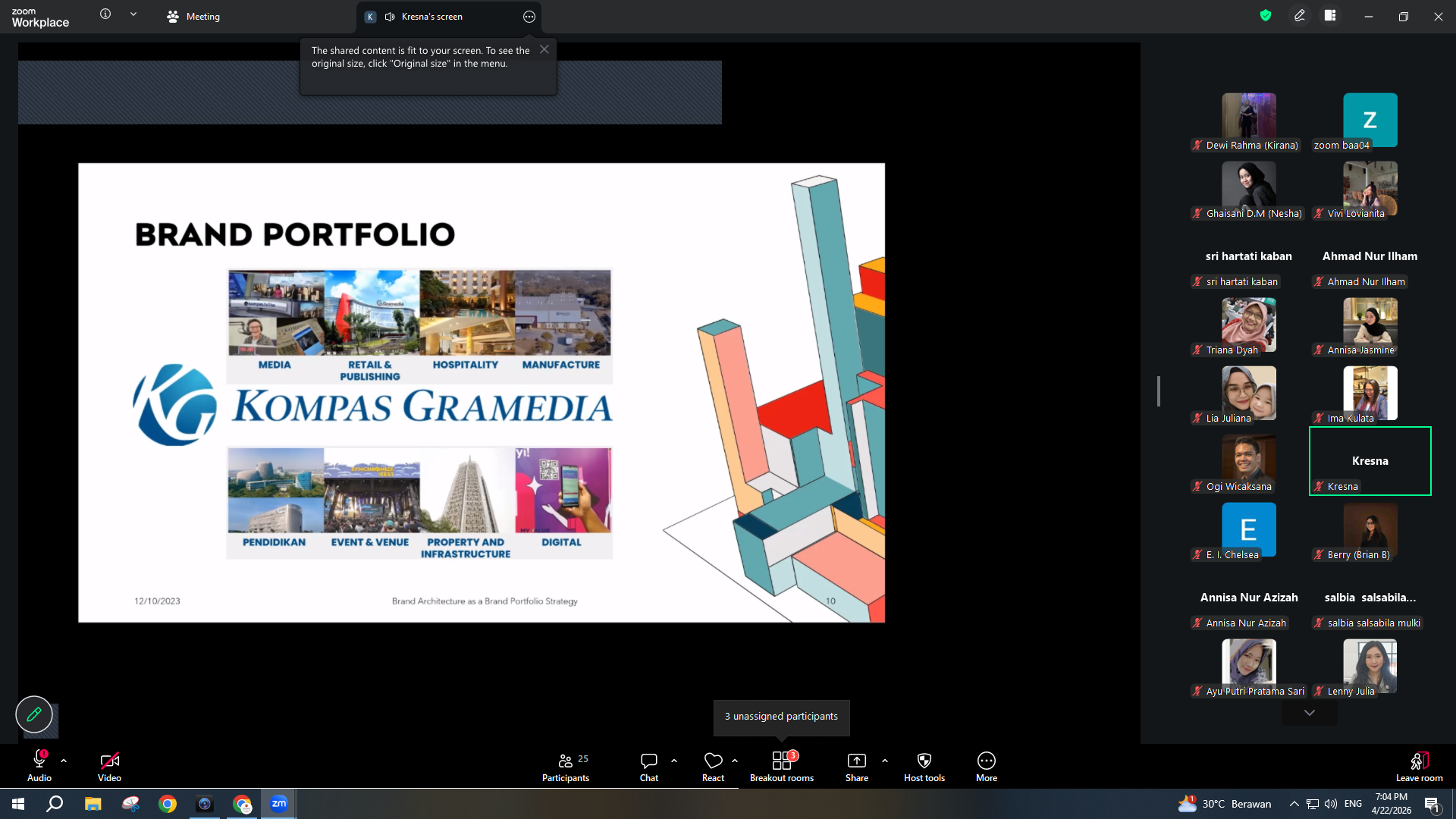Open the More options menu
This screenshot has height=819, width=1456.
(987, 766)
